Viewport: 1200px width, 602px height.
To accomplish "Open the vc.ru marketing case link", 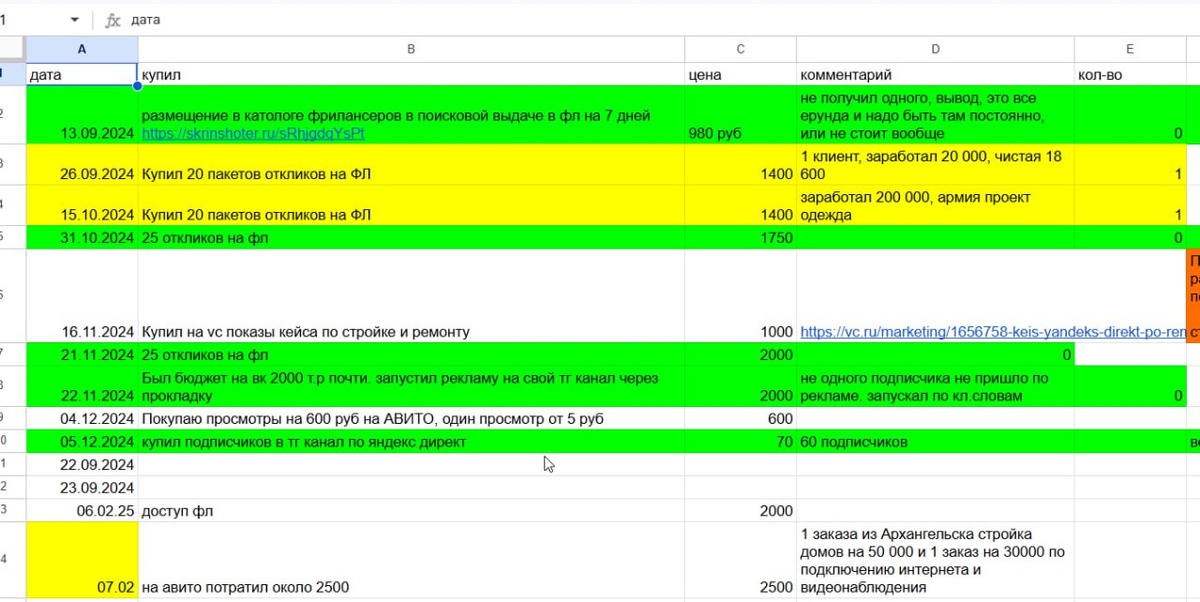I will pos(993,332).
